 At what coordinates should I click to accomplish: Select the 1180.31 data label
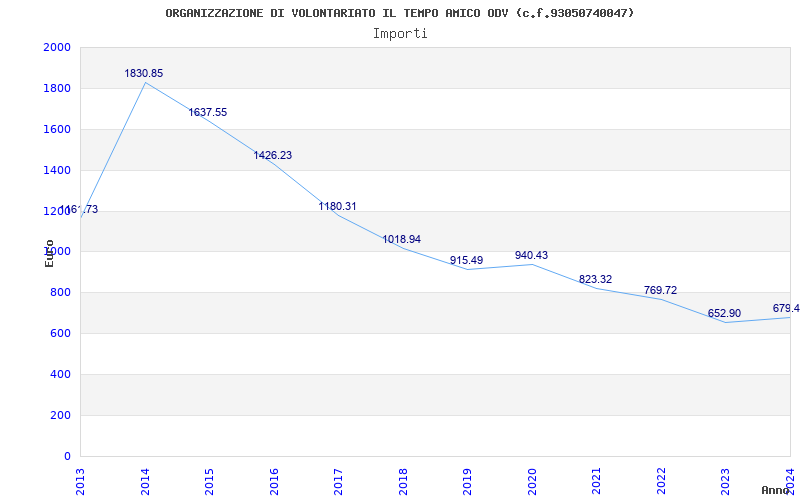click(x=337, y=206)
